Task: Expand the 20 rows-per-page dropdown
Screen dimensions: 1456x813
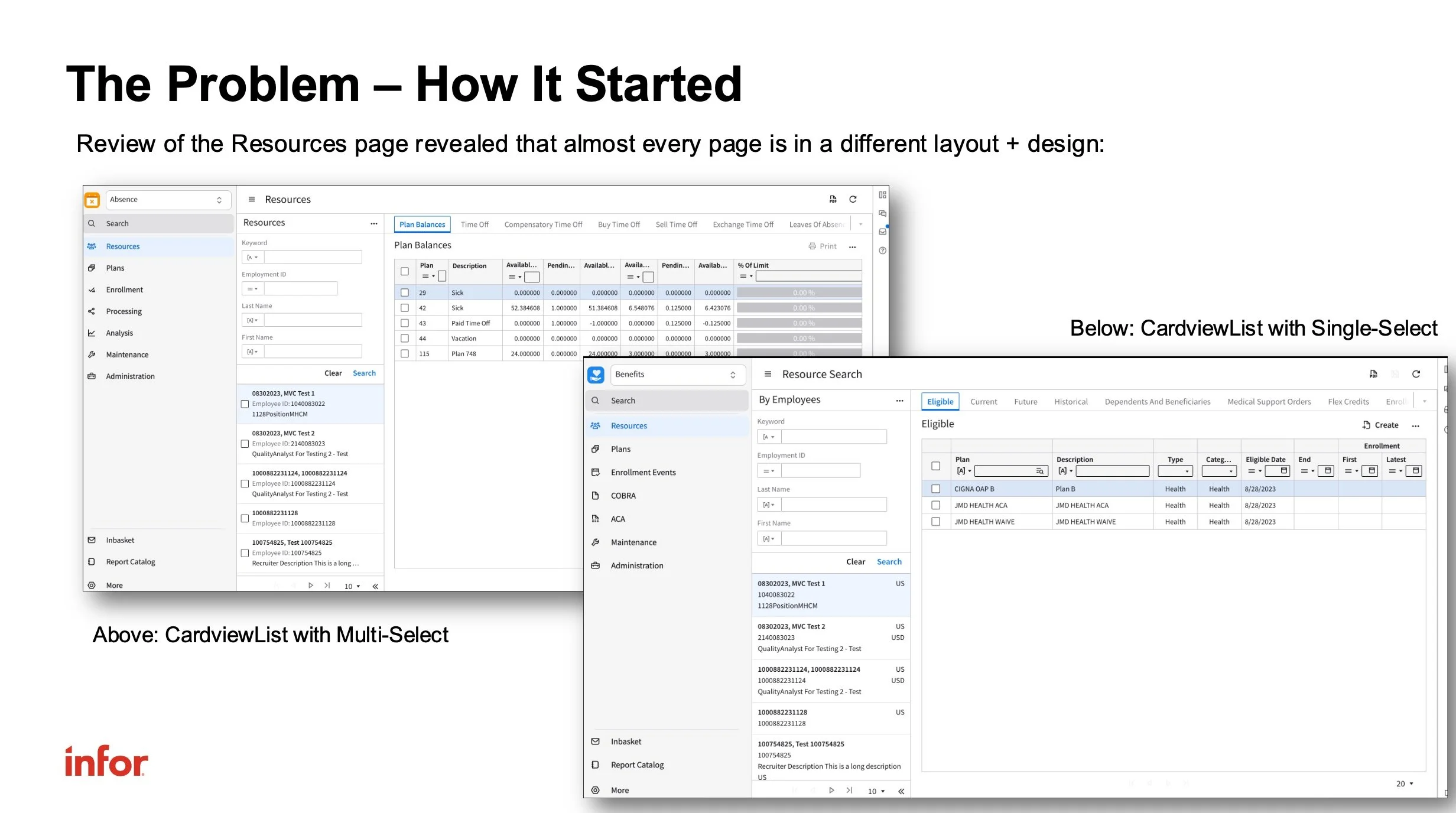Action: click(x=1405, y=783)
